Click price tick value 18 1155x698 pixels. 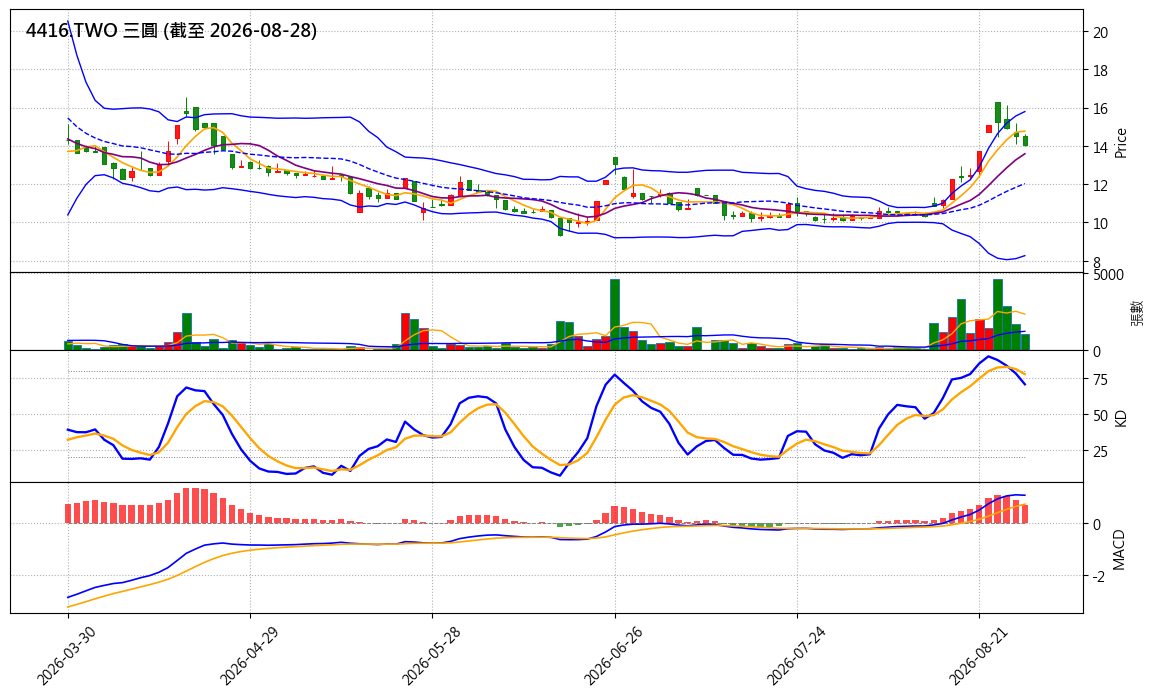pos(1101,71)
